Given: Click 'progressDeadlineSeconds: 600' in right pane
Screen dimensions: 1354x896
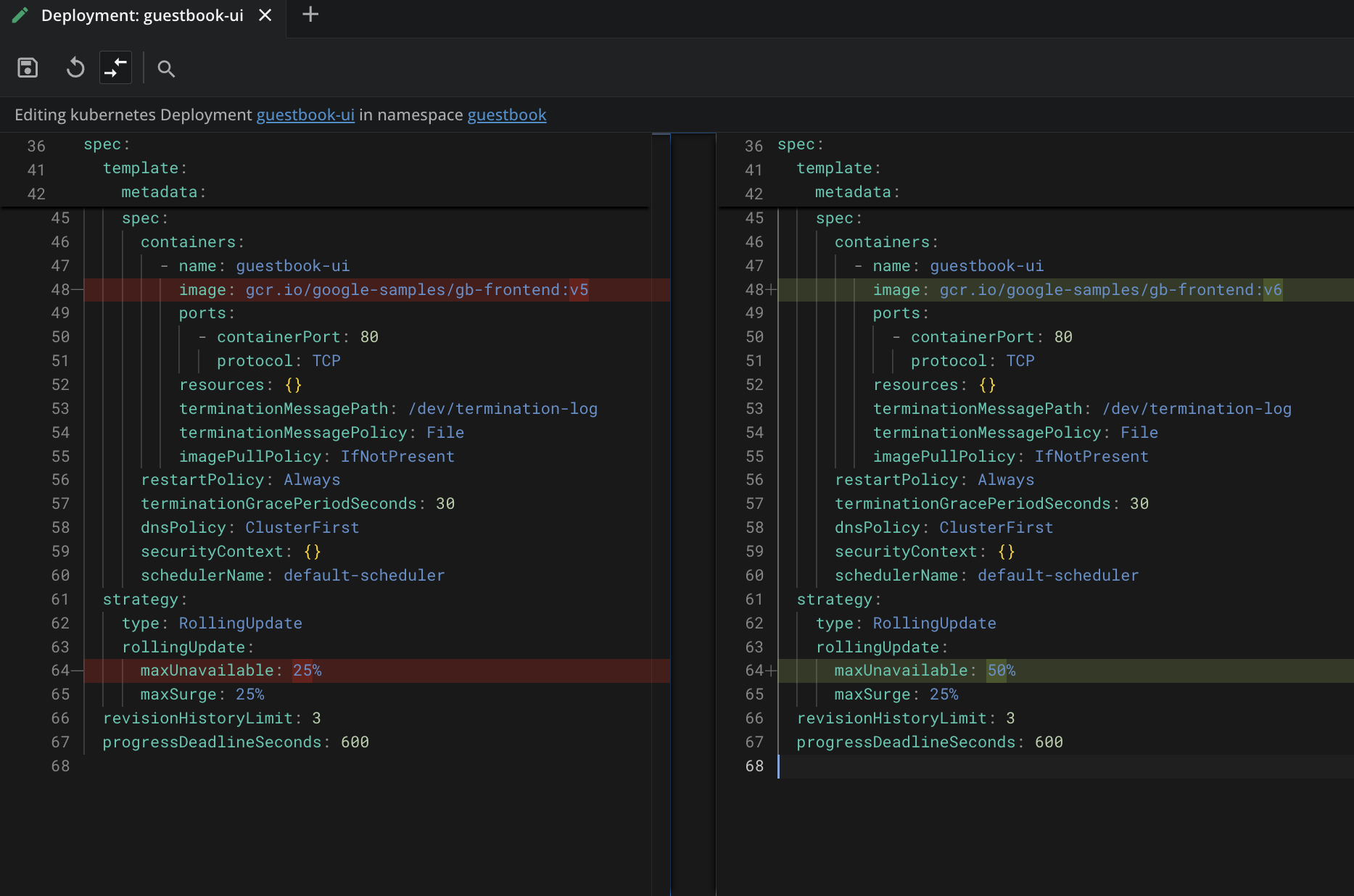Looking at the screenshot, I should pos(930,742).
